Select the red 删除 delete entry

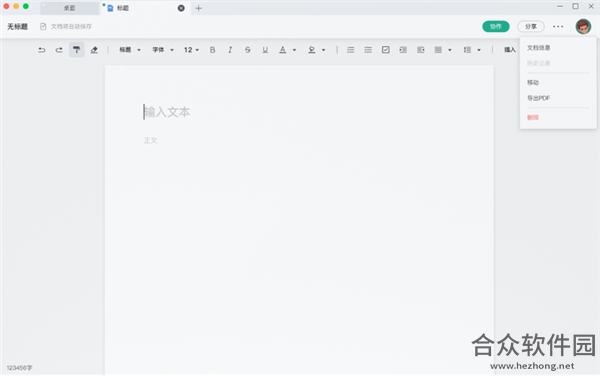pos(533,117)
